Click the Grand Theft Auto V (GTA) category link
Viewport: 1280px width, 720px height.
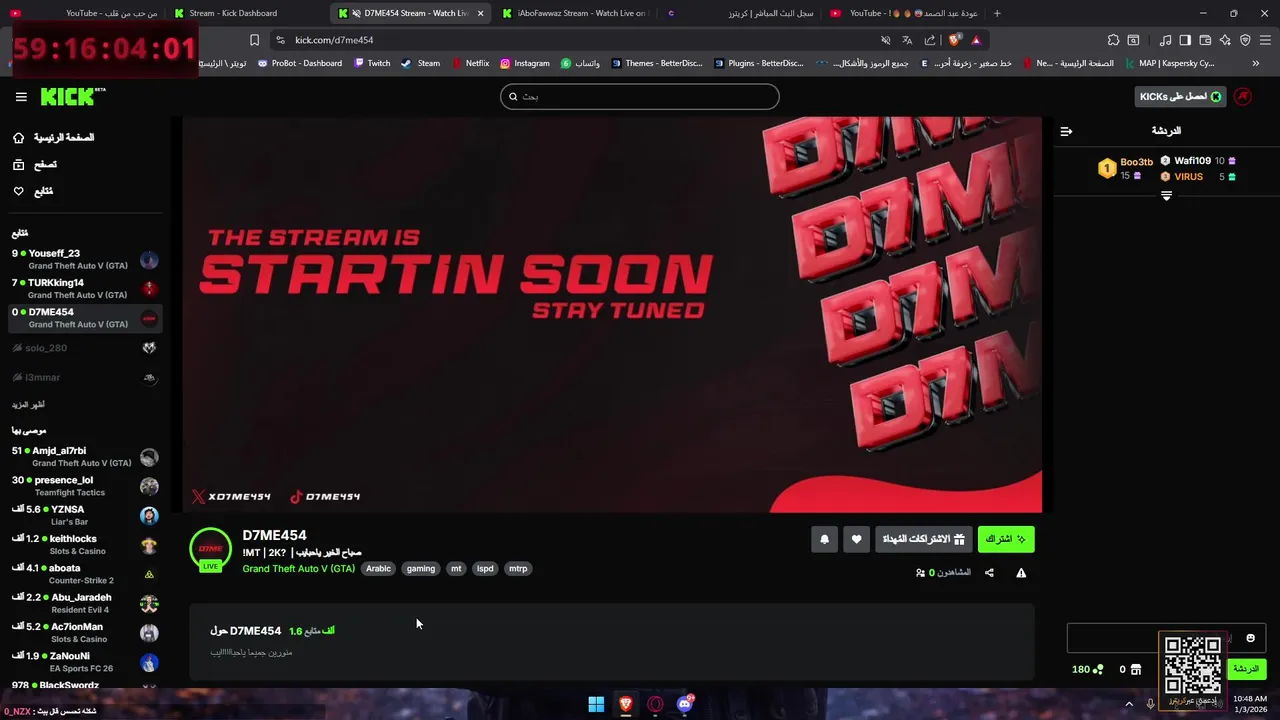click(298, 568)
